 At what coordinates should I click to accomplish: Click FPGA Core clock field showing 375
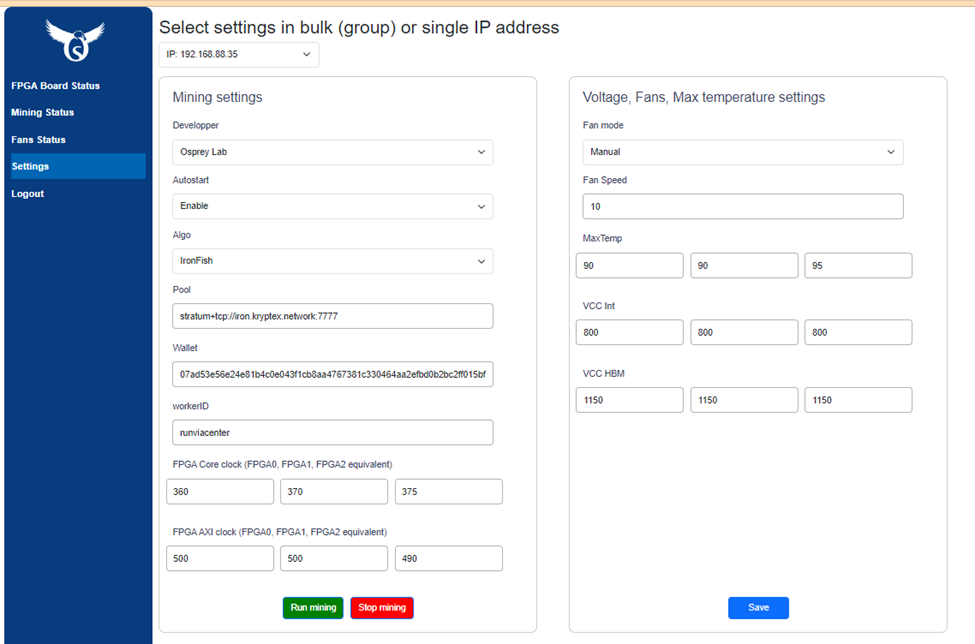[x=448, y=492]
